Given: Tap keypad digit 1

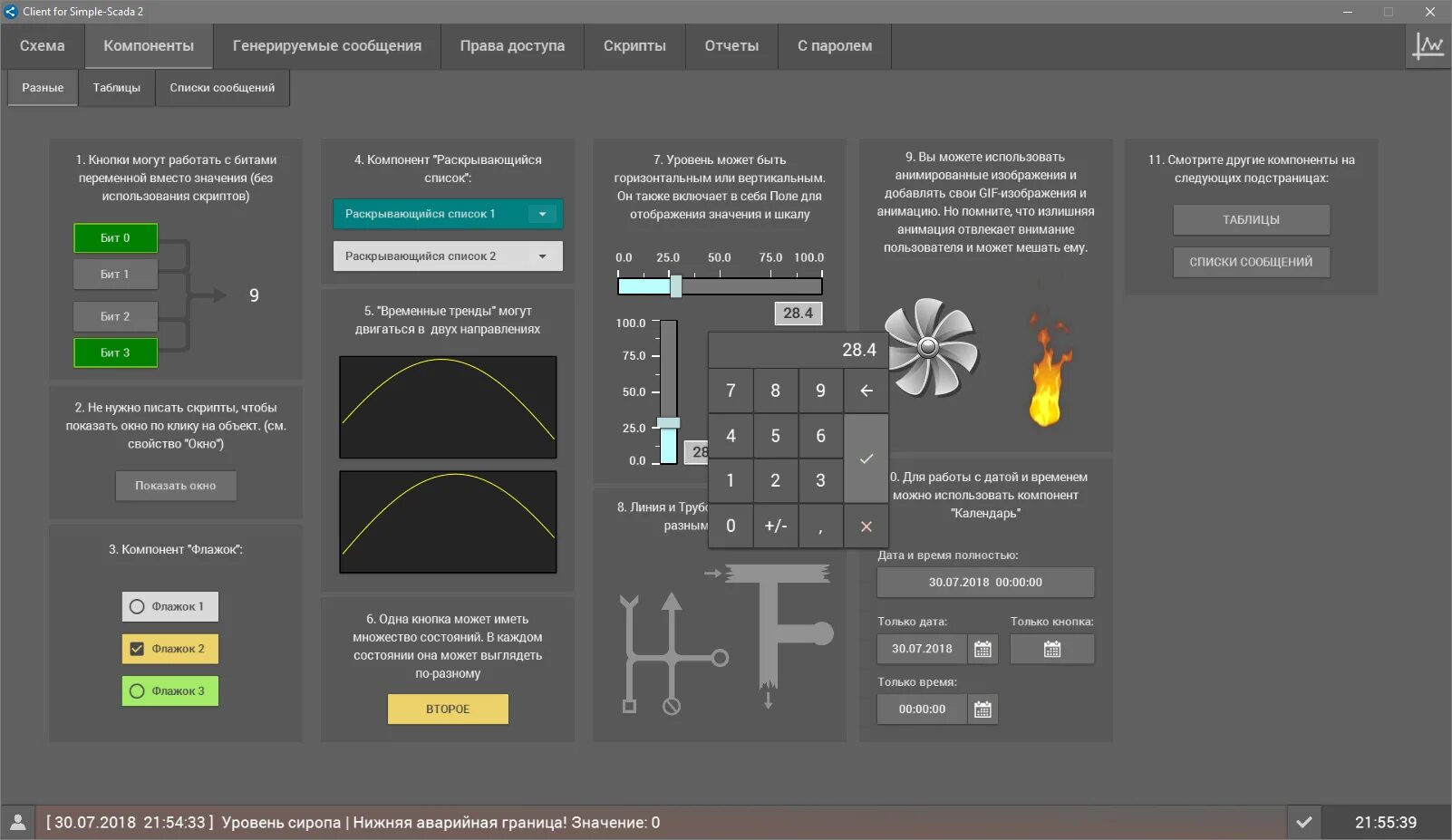Looking at the screenshot, I should pos(731,480).
